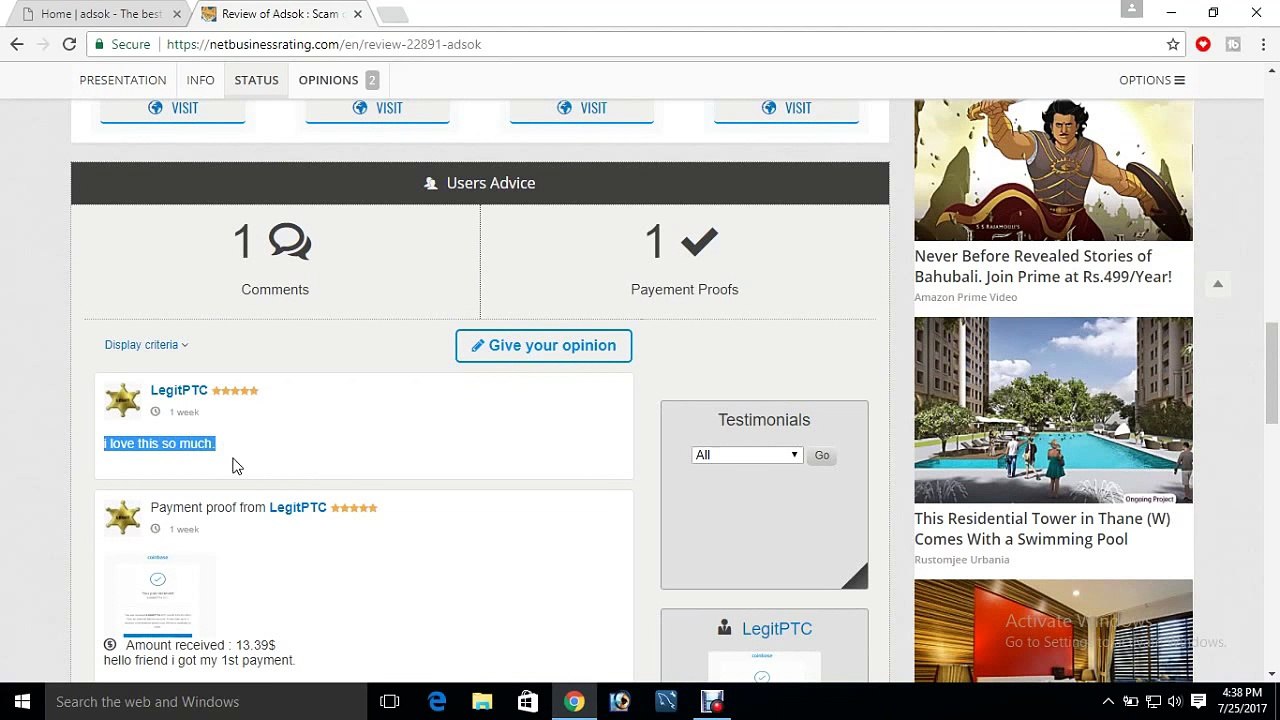Click the scroll-to-top arrow on the right
Viewport: 1280px width, 720px height.
(1218, 284)
